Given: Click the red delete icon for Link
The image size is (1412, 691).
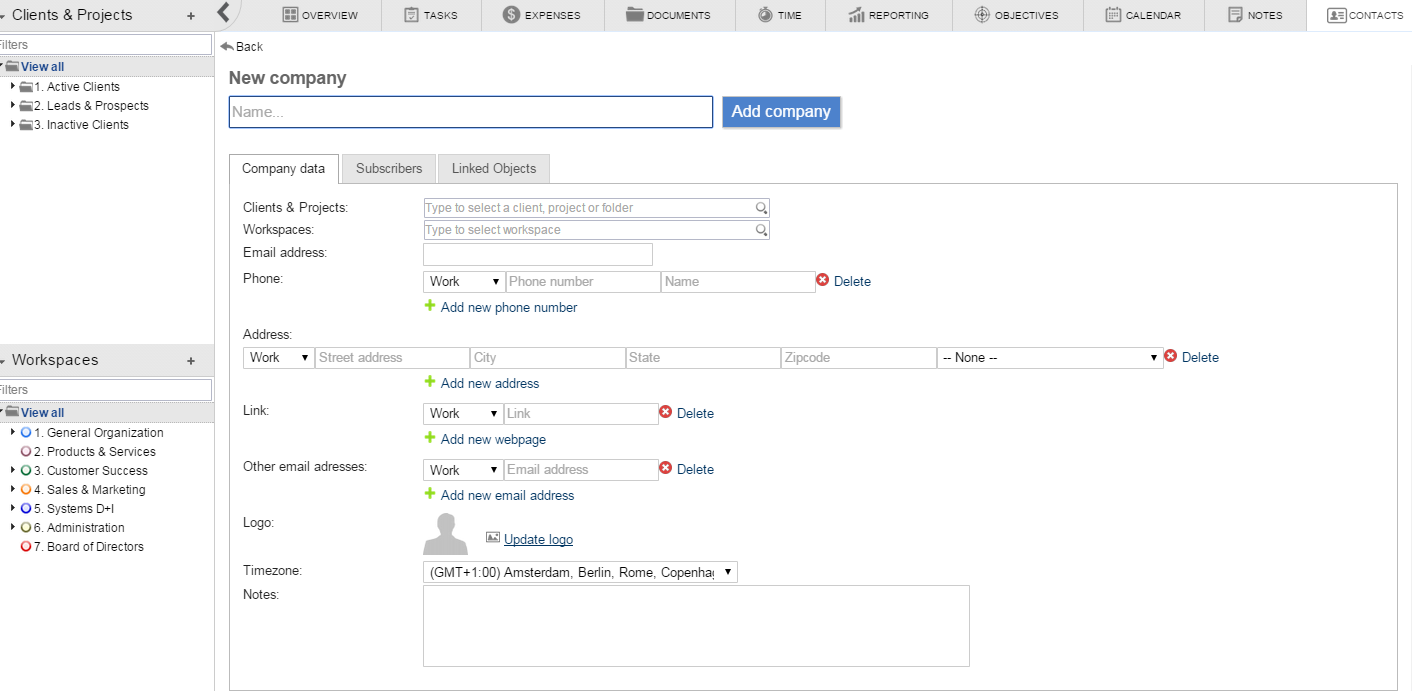Looking at the screenshot, I should pyautogui.click(x=665, y=412).
